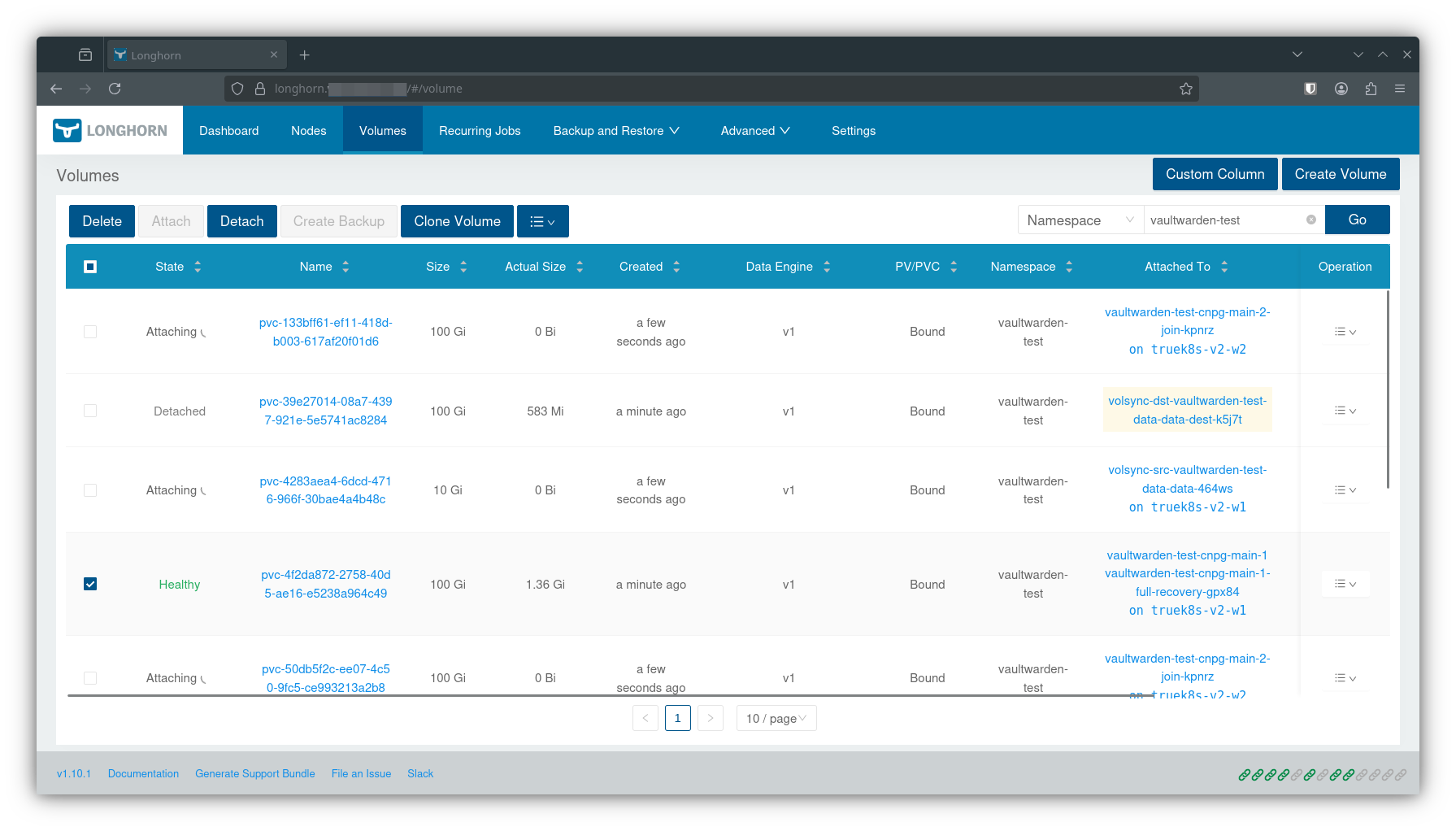Reload the page in the browser

tap(115, 89)
